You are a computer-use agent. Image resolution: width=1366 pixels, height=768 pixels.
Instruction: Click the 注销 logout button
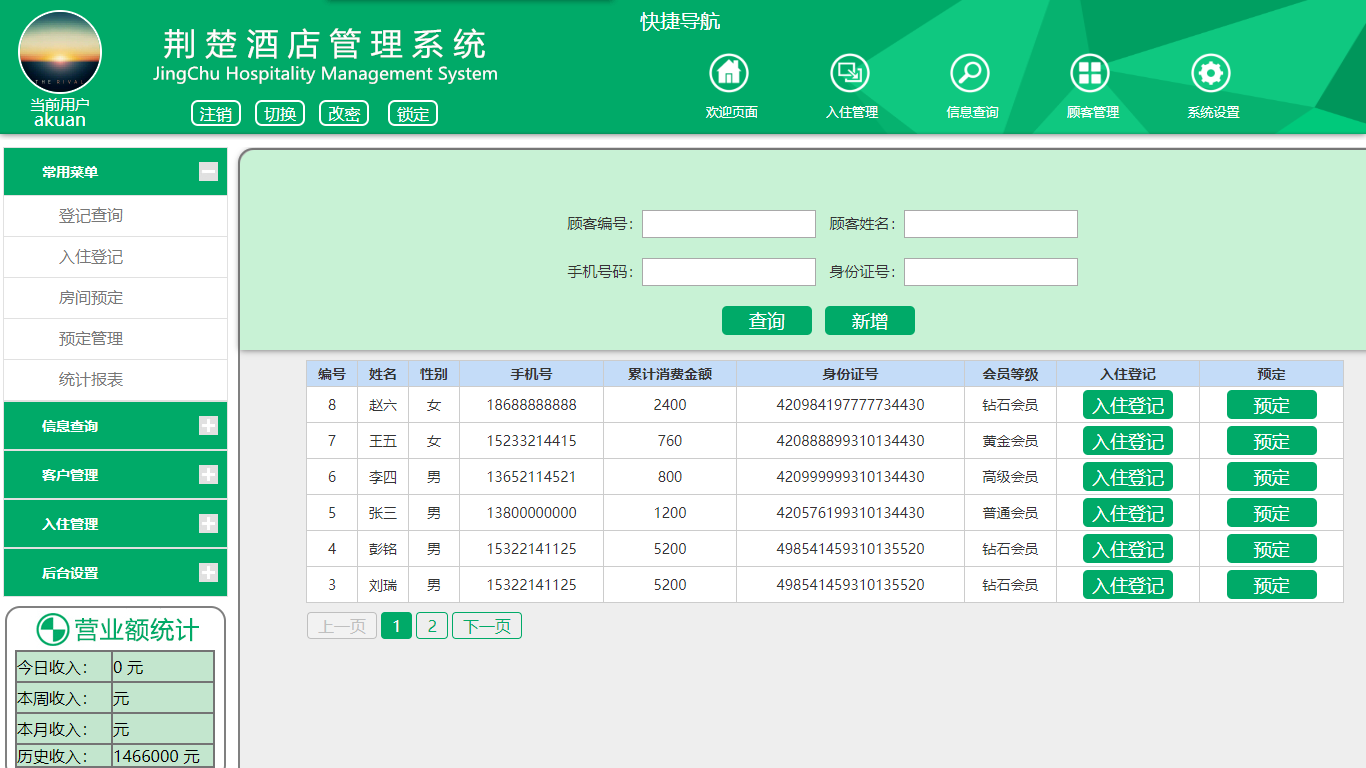pyautogui.click(x=216, y=113)
